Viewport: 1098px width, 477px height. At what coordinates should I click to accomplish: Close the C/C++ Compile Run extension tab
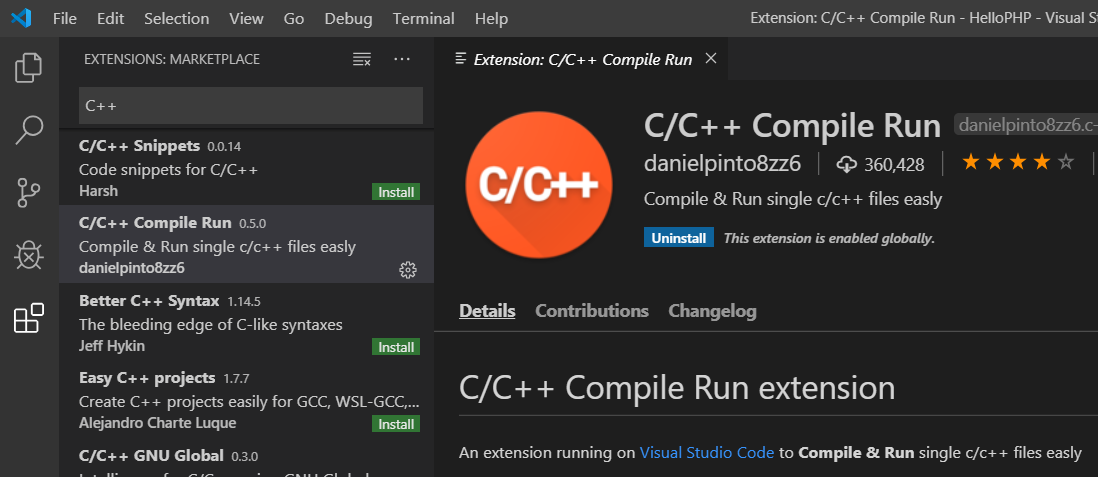click(x=711, y=59)
